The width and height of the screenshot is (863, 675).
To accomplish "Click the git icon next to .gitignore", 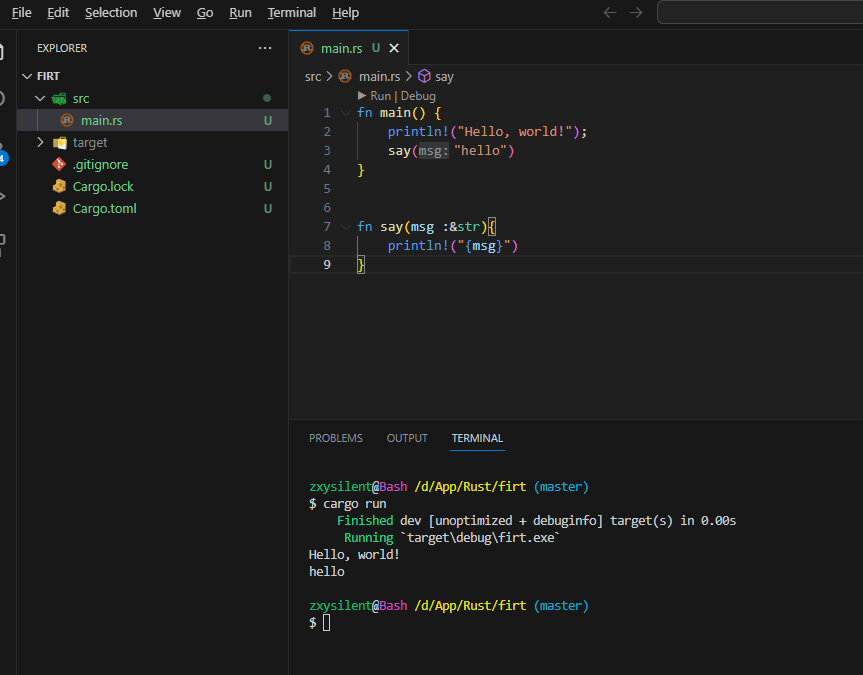I will point(59,165).
